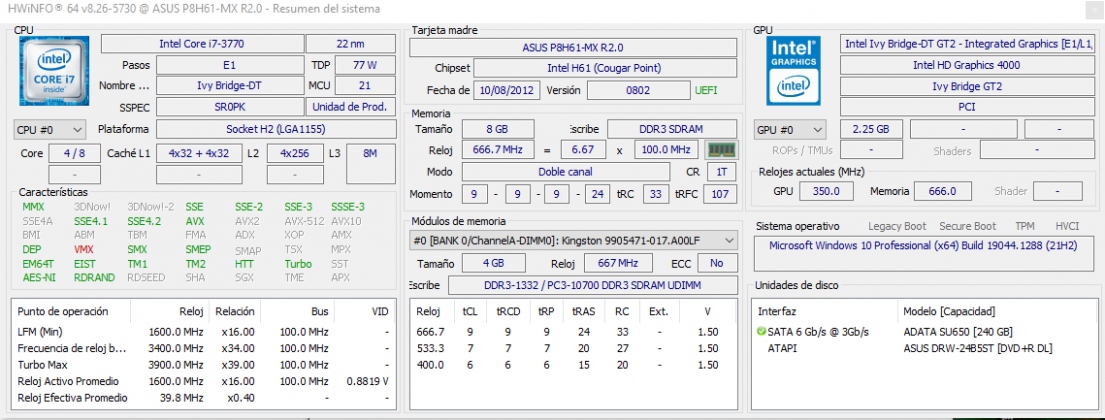
Task: Click the 8 GB memory size field
Action: (x=498, y=129)
